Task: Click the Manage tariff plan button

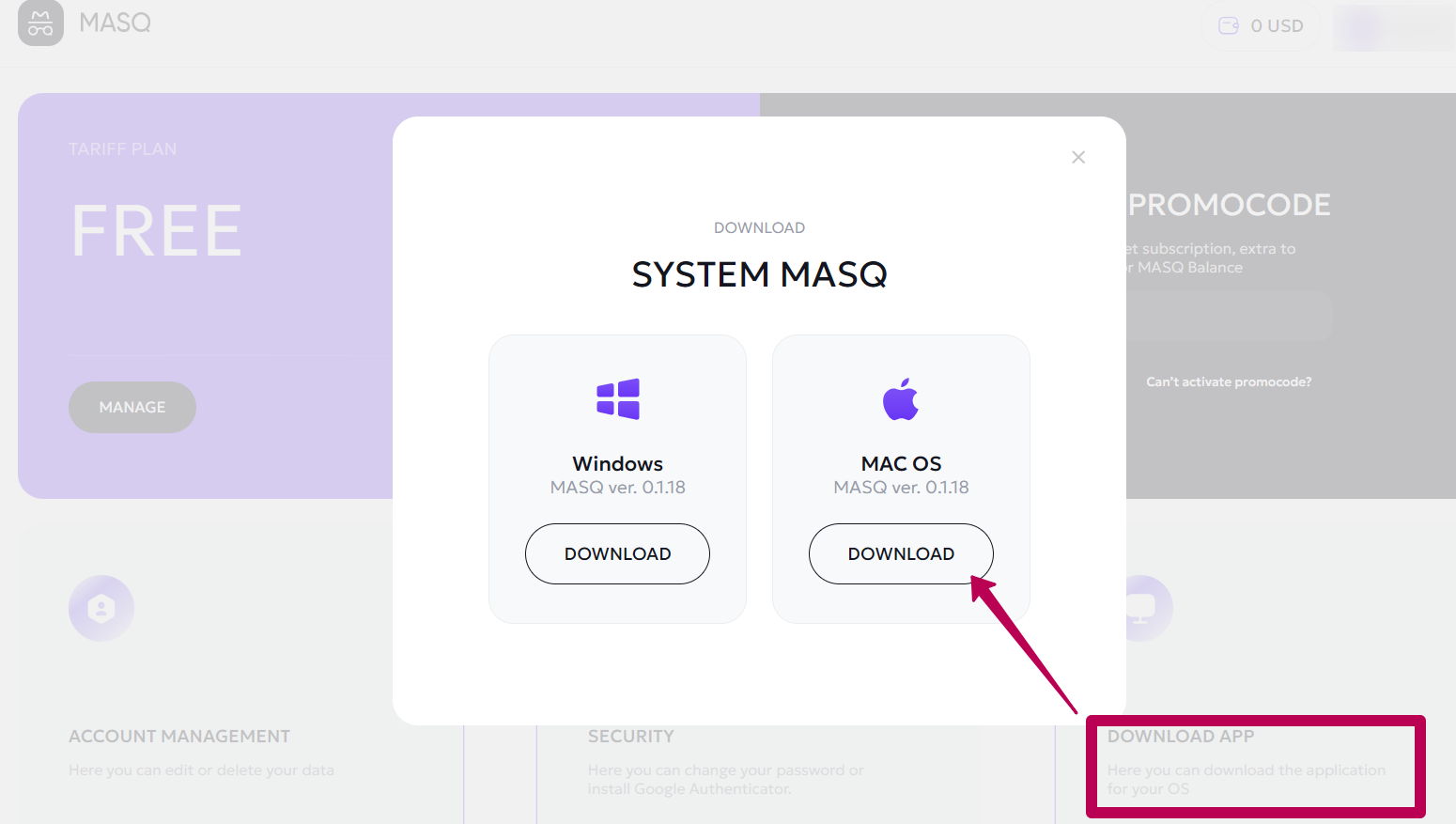Action: 132,407
